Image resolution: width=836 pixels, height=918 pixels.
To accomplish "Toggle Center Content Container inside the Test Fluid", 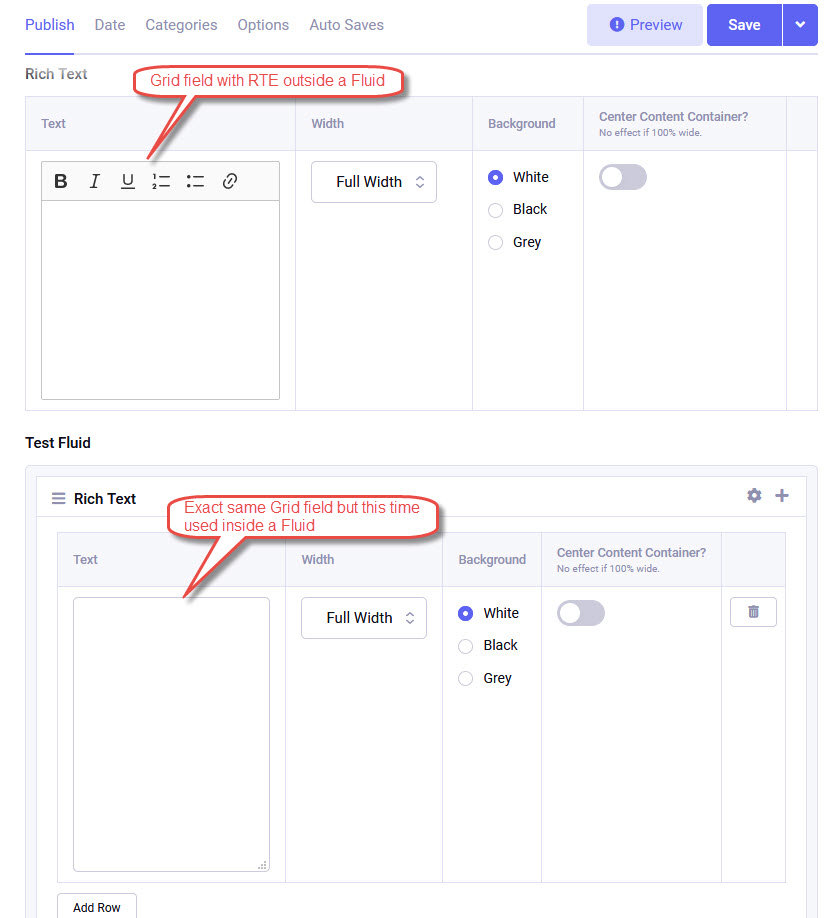I will click(581, 613).
